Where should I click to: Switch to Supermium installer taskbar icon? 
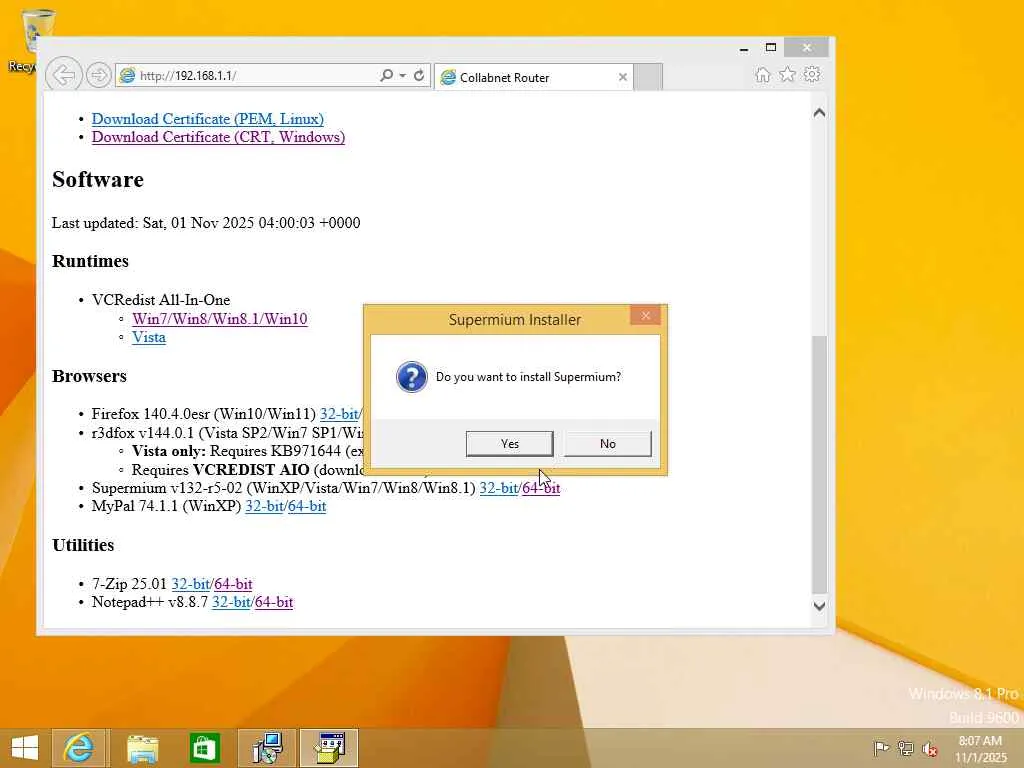pos(330,748)
